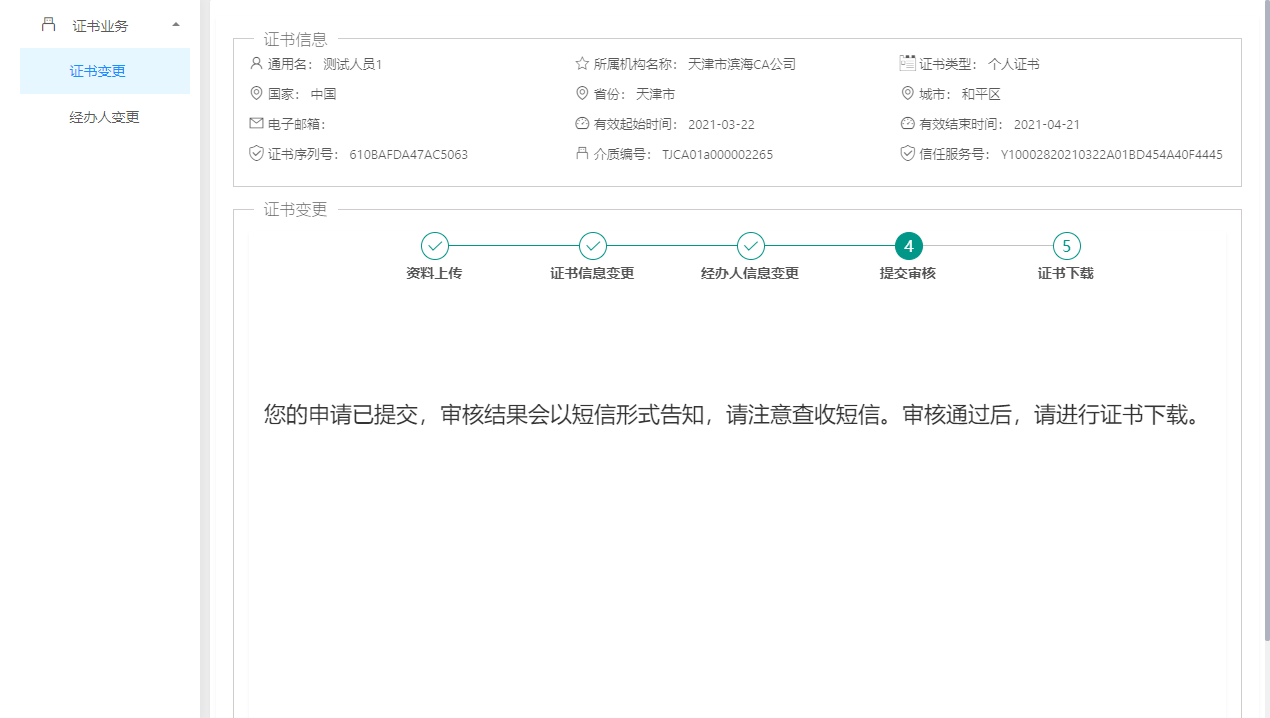Image resolution: width=1270 pixels, height=718 pixels.
Task: Click the vertical scrollbar on the right
Action: [1266, 320]
